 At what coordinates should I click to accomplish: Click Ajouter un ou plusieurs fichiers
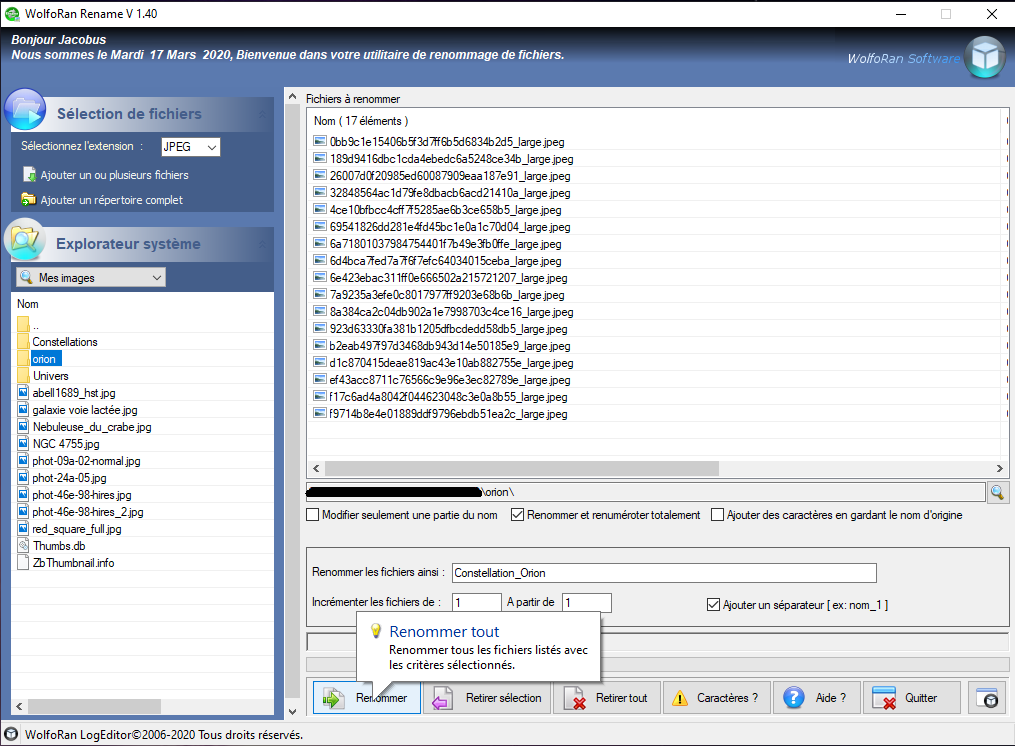[114, 175]
